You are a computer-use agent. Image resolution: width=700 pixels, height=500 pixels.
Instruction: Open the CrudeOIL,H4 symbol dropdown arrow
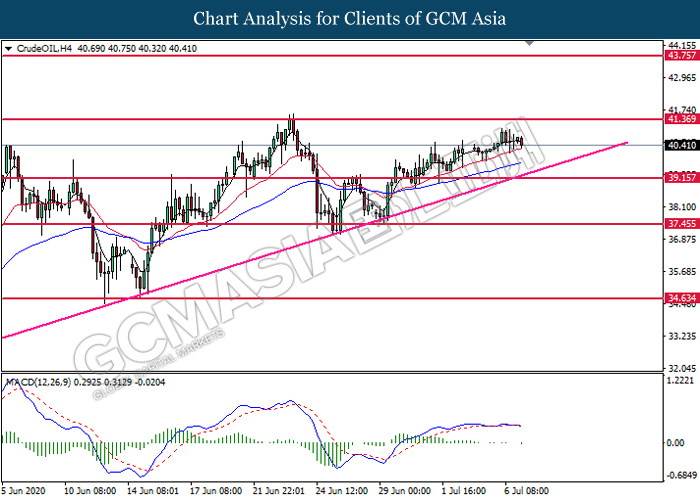click(8, 49)
